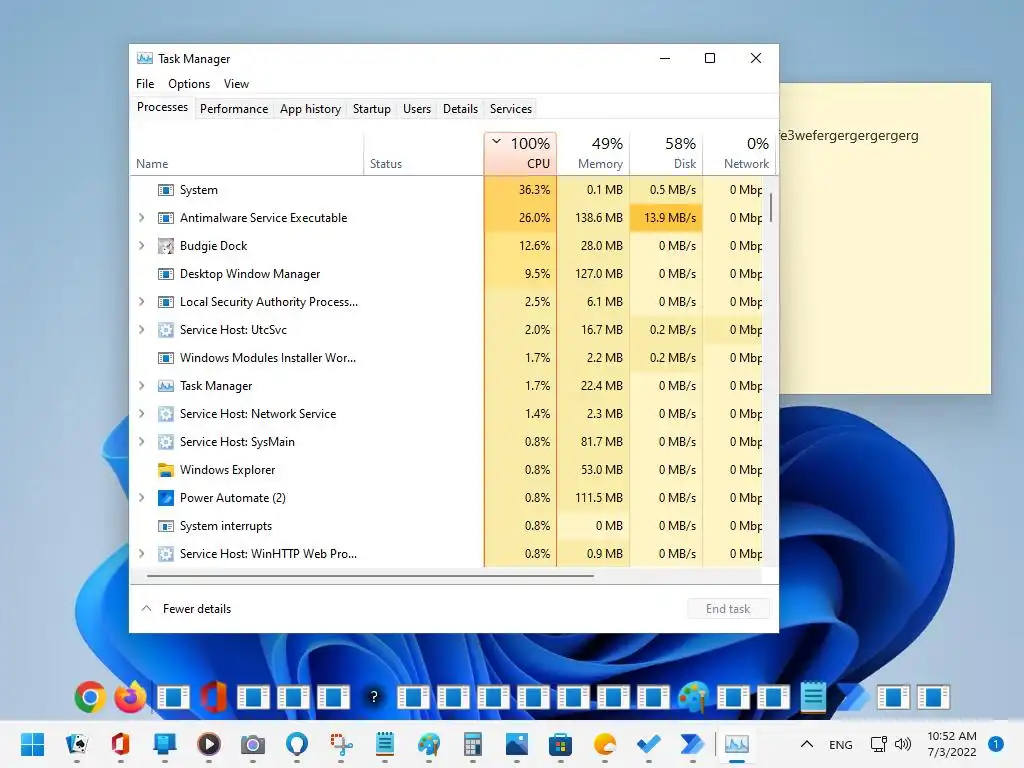The image size is (1024, 768).
Task: Click the horizontal scrollbar in the process list
Action: click(x=370, y=576)
